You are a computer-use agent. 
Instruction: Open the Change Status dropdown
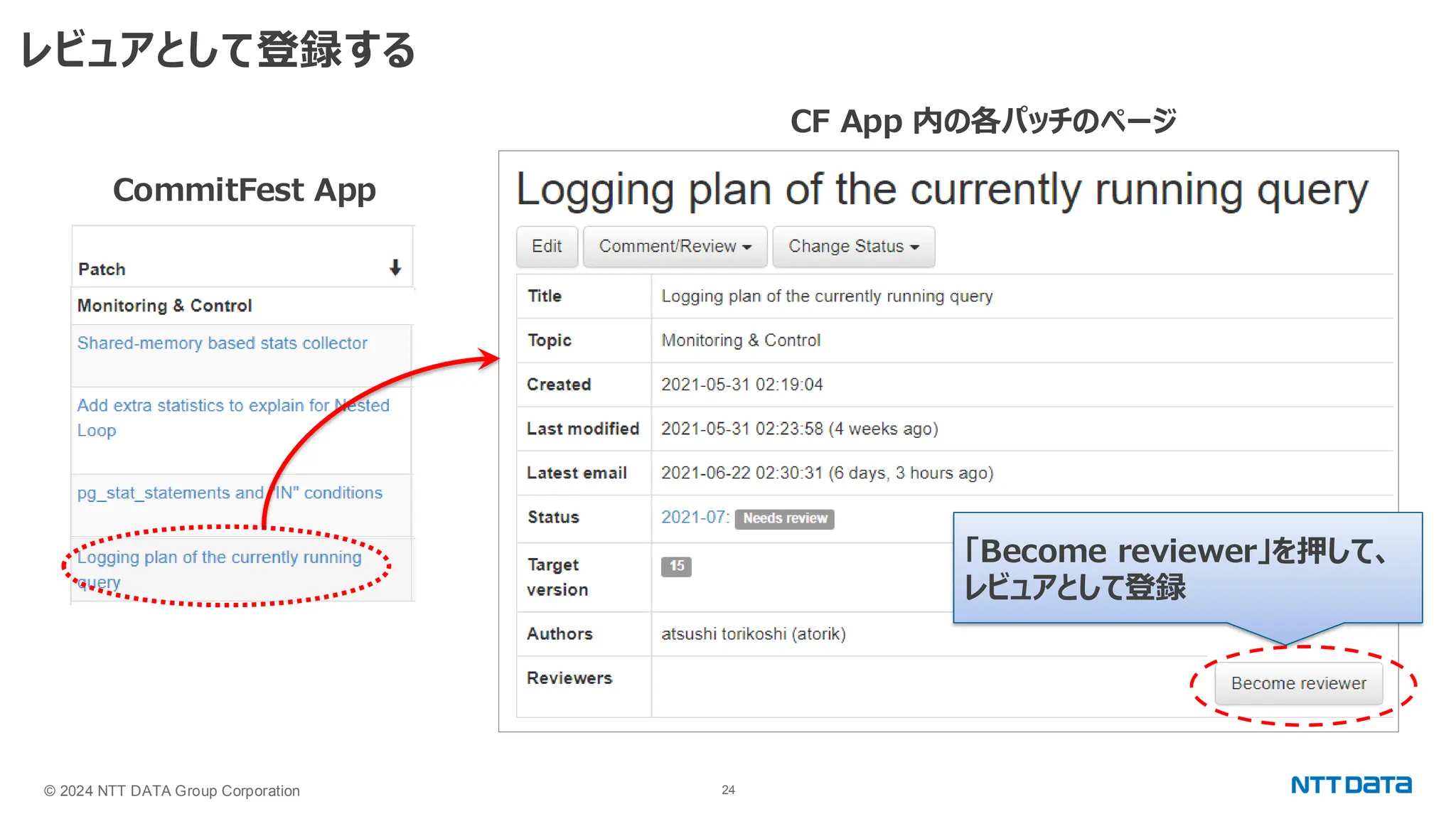click(x=853, y=247)
